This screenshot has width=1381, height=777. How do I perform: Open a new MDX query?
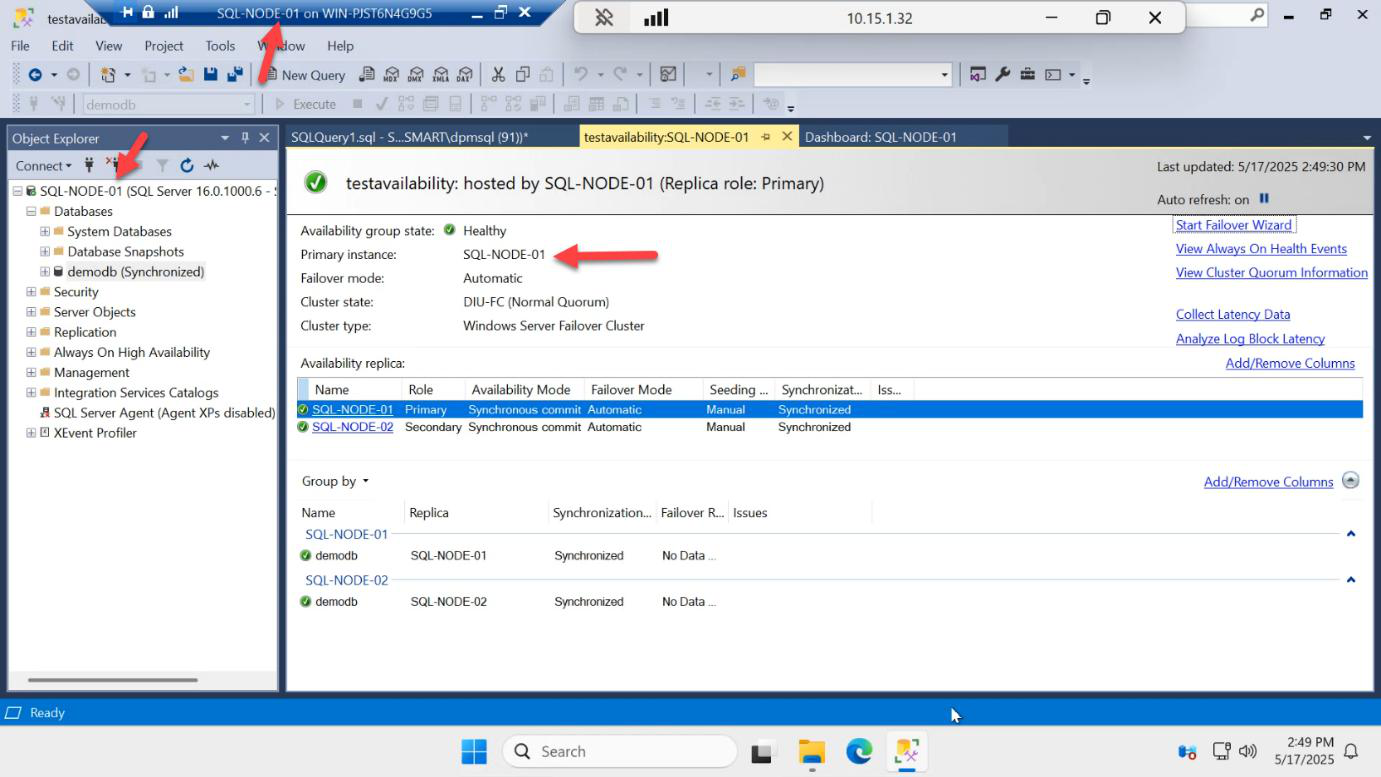tap(391, 75)
